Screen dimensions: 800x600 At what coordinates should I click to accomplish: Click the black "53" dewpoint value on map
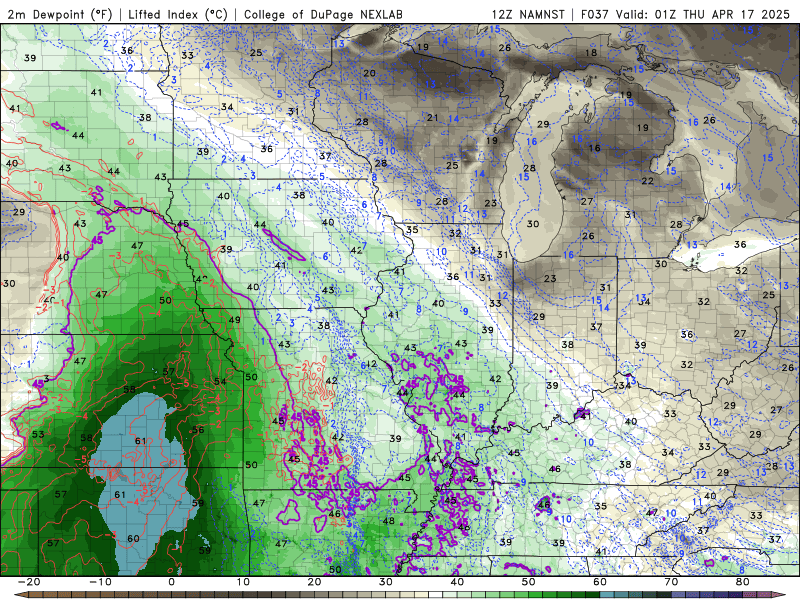38,435
